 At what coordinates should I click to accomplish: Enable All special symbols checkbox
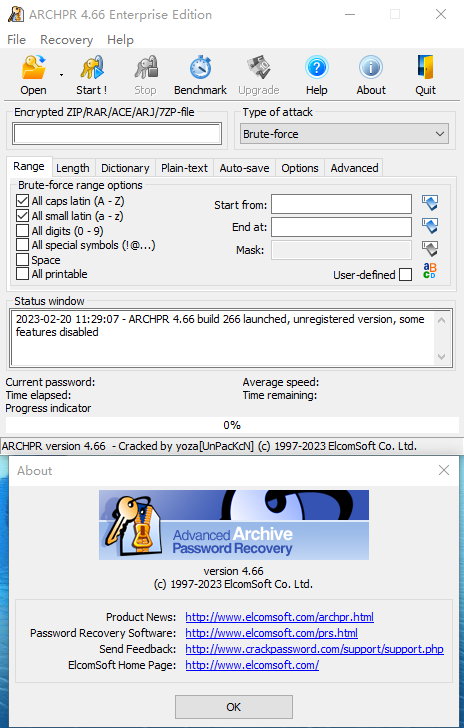pos(22,245)
